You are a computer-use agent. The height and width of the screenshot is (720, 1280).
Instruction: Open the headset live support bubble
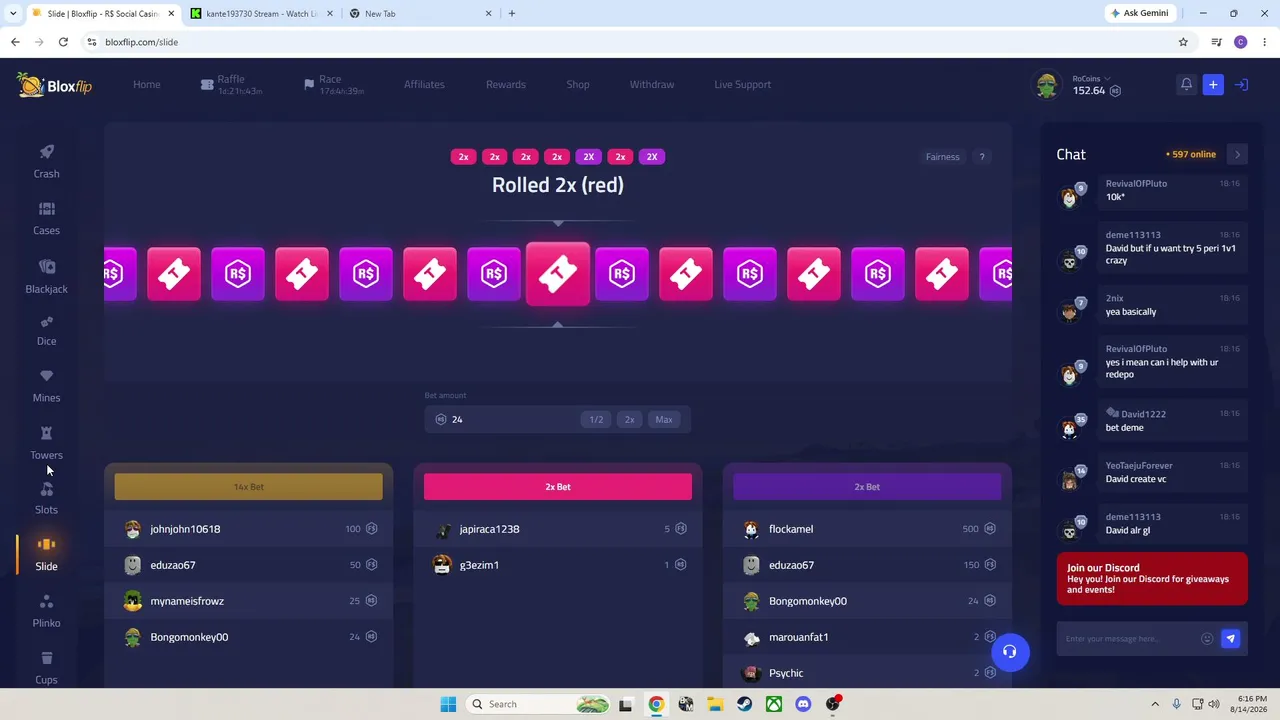pos(1010,652)
